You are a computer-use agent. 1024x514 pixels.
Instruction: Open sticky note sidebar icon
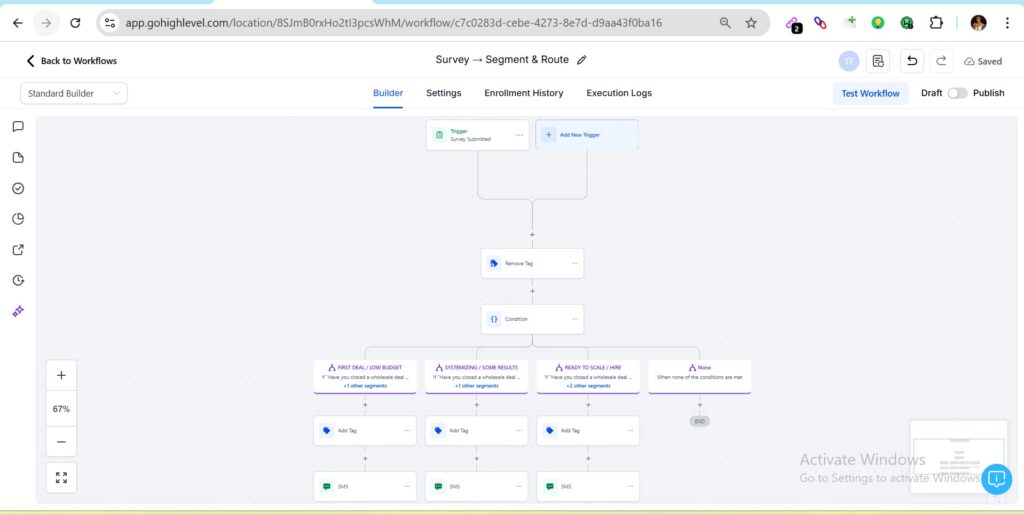tap(18, 157)
